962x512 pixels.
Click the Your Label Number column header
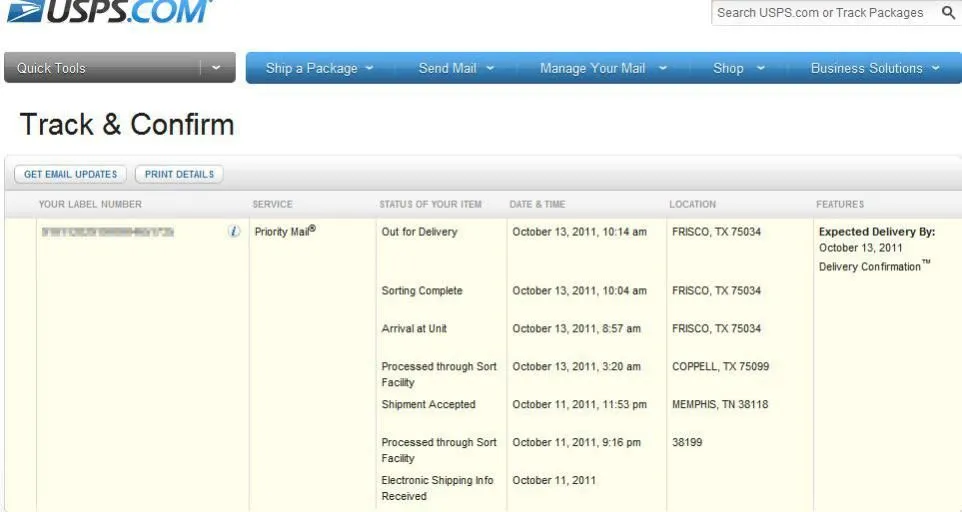pos(90,204)
